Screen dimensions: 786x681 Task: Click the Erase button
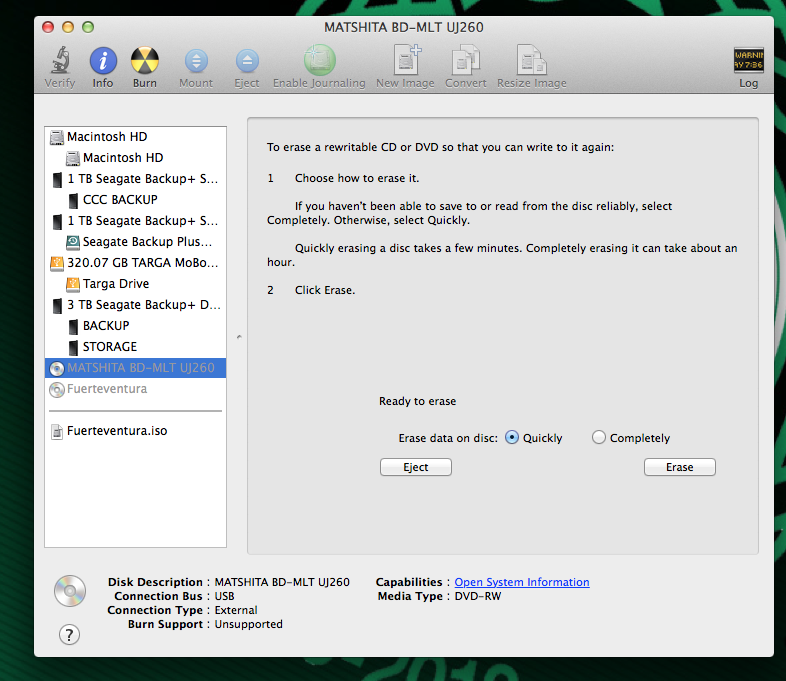click(x=679, y=467)
